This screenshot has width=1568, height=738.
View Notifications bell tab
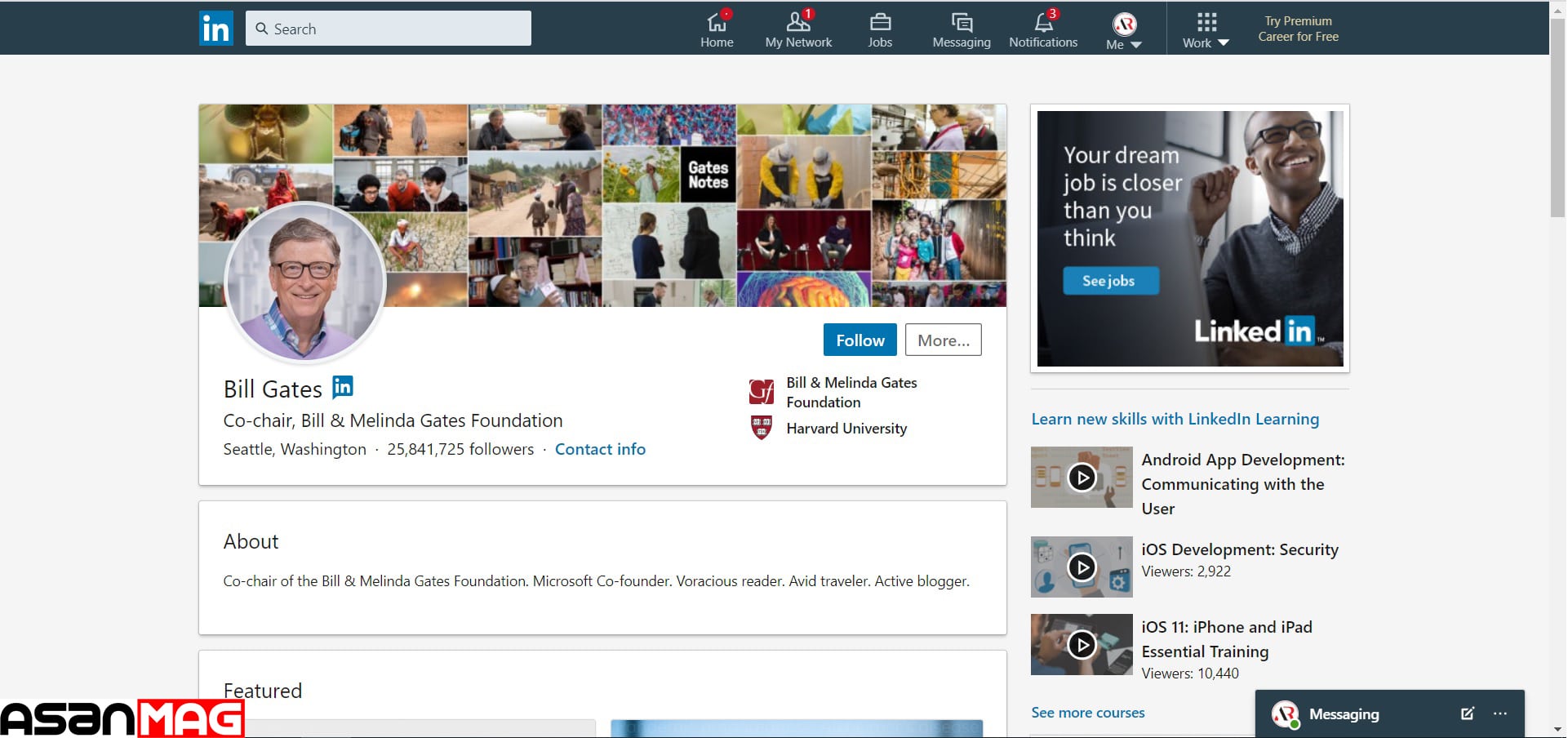(x=1043, y=29)
